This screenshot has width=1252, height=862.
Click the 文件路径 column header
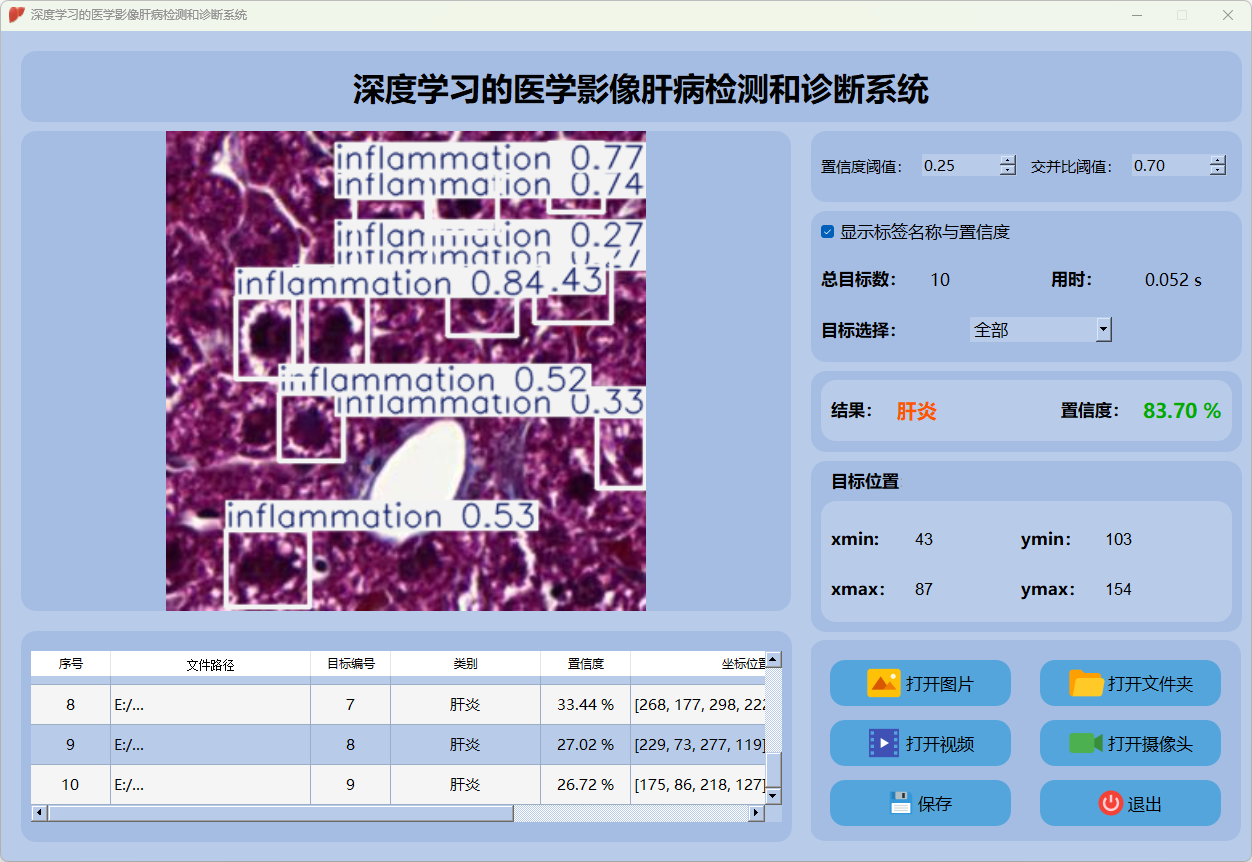pos(210,664)
